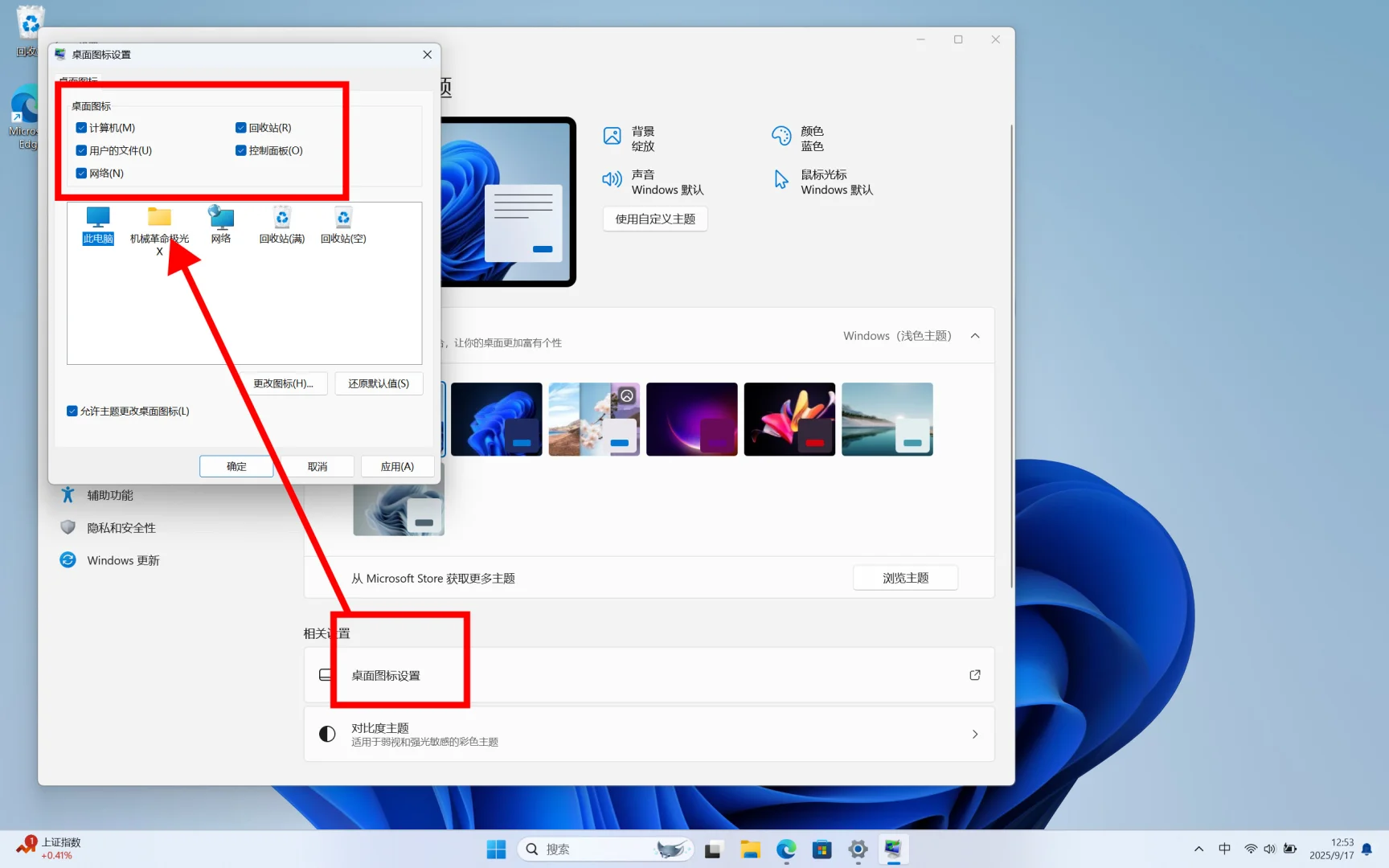Open the 背景 picture setting icon
This screenshot has height=868, width=1389.
[x=613, y=136]
